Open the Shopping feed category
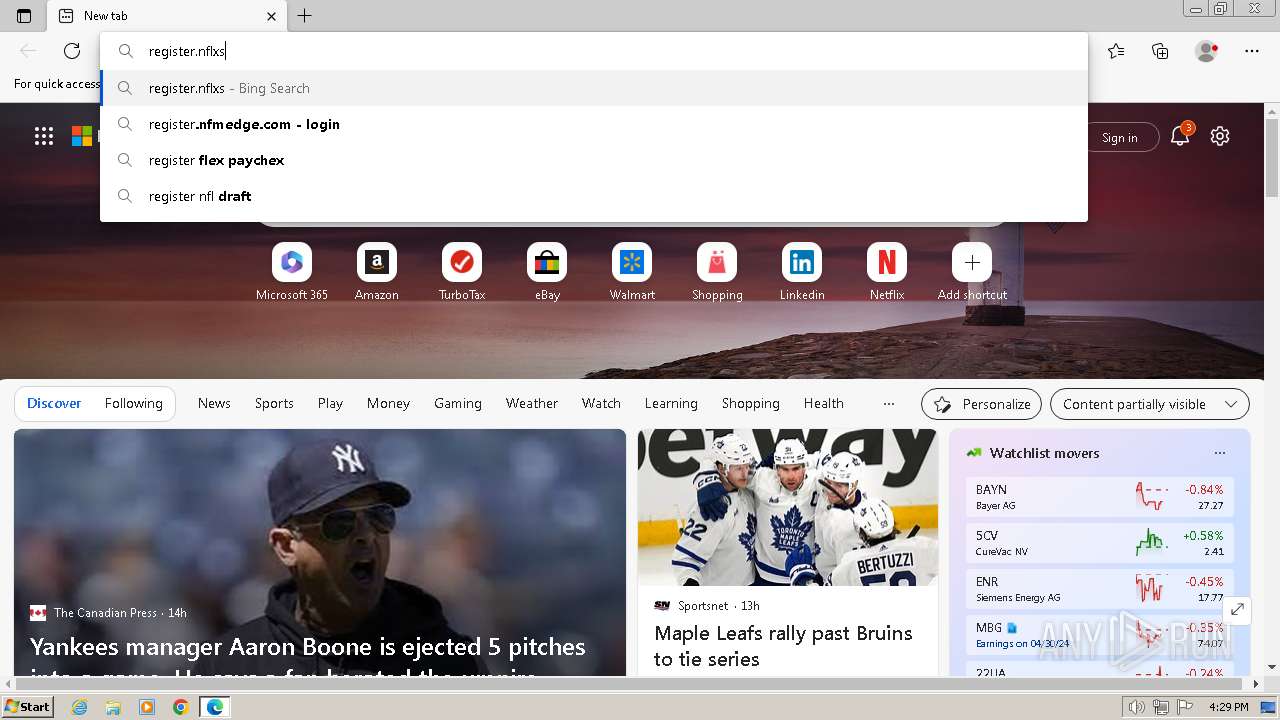 tap(750, 403)
